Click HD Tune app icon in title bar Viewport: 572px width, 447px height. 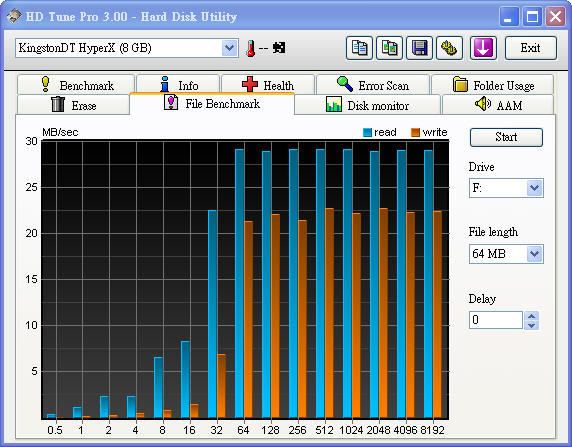tap(14, 16)
